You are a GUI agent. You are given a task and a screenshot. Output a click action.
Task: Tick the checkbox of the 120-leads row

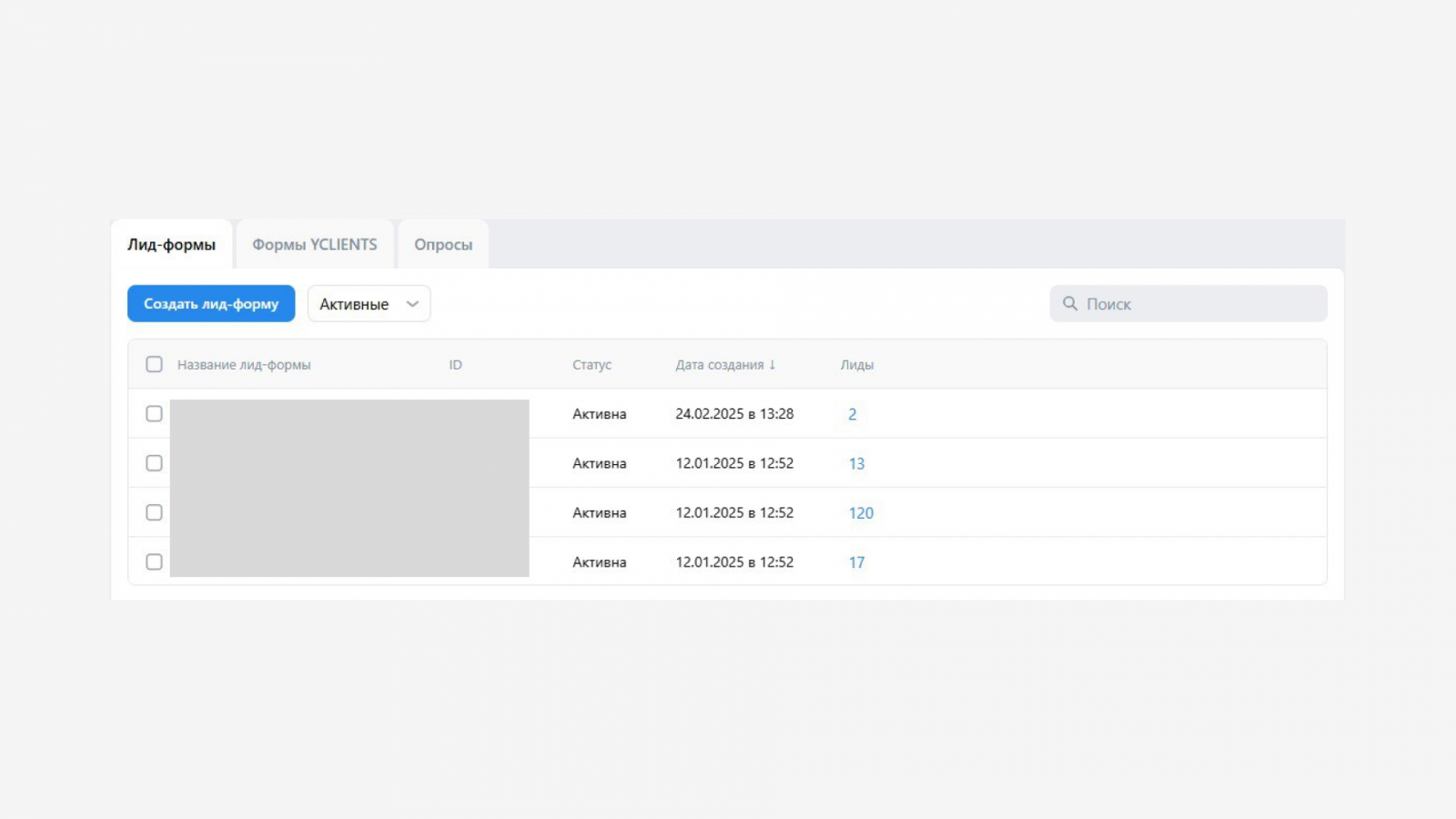(154, 512)
